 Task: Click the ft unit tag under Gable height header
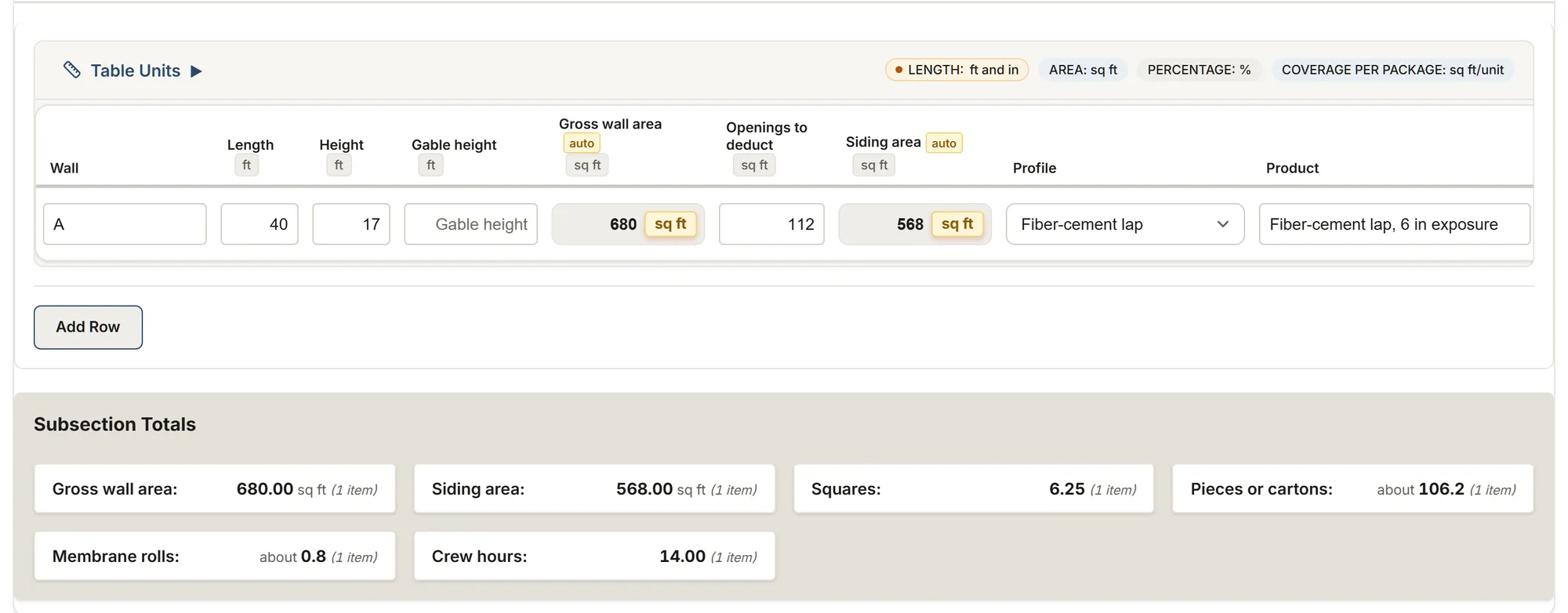430,165
